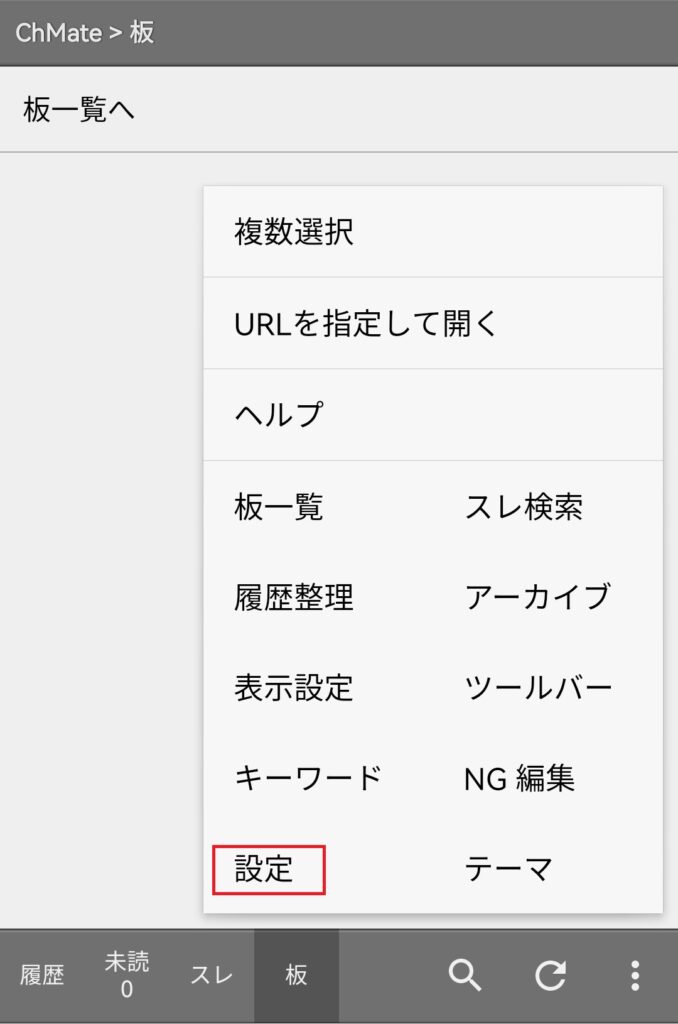Select the 板 tab in bottom bar

(x=297, y=976)
